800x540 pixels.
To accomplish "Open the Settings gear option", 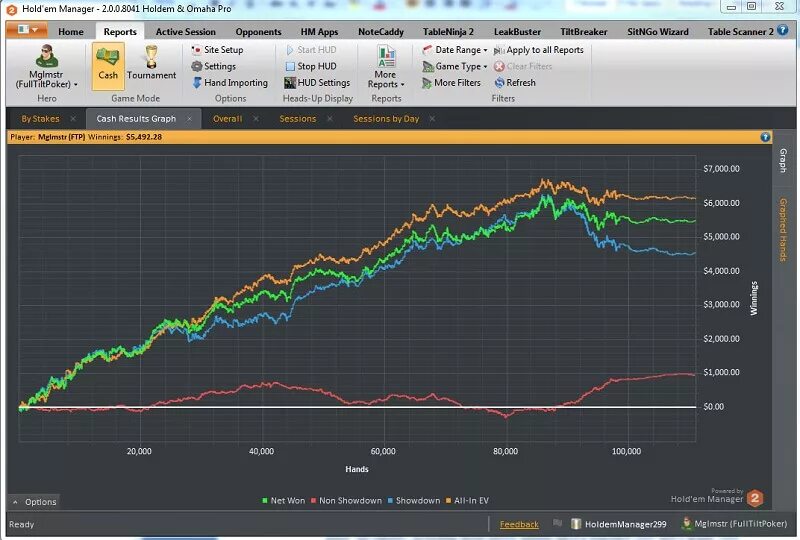I will pyautogui.click(x=214, y=66).
